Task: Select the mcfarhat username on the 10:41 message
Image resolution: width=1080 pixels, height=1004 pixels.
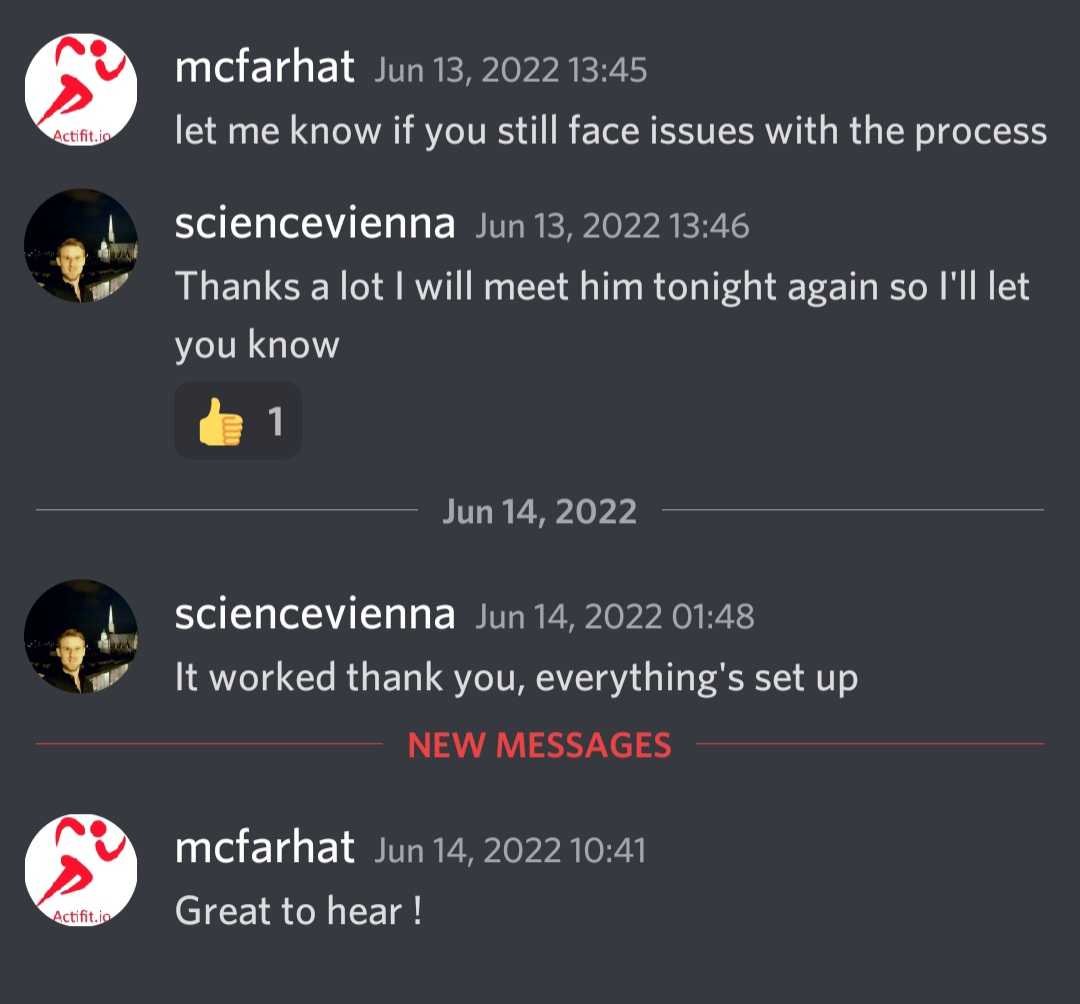Action: [x=264, y=849]
